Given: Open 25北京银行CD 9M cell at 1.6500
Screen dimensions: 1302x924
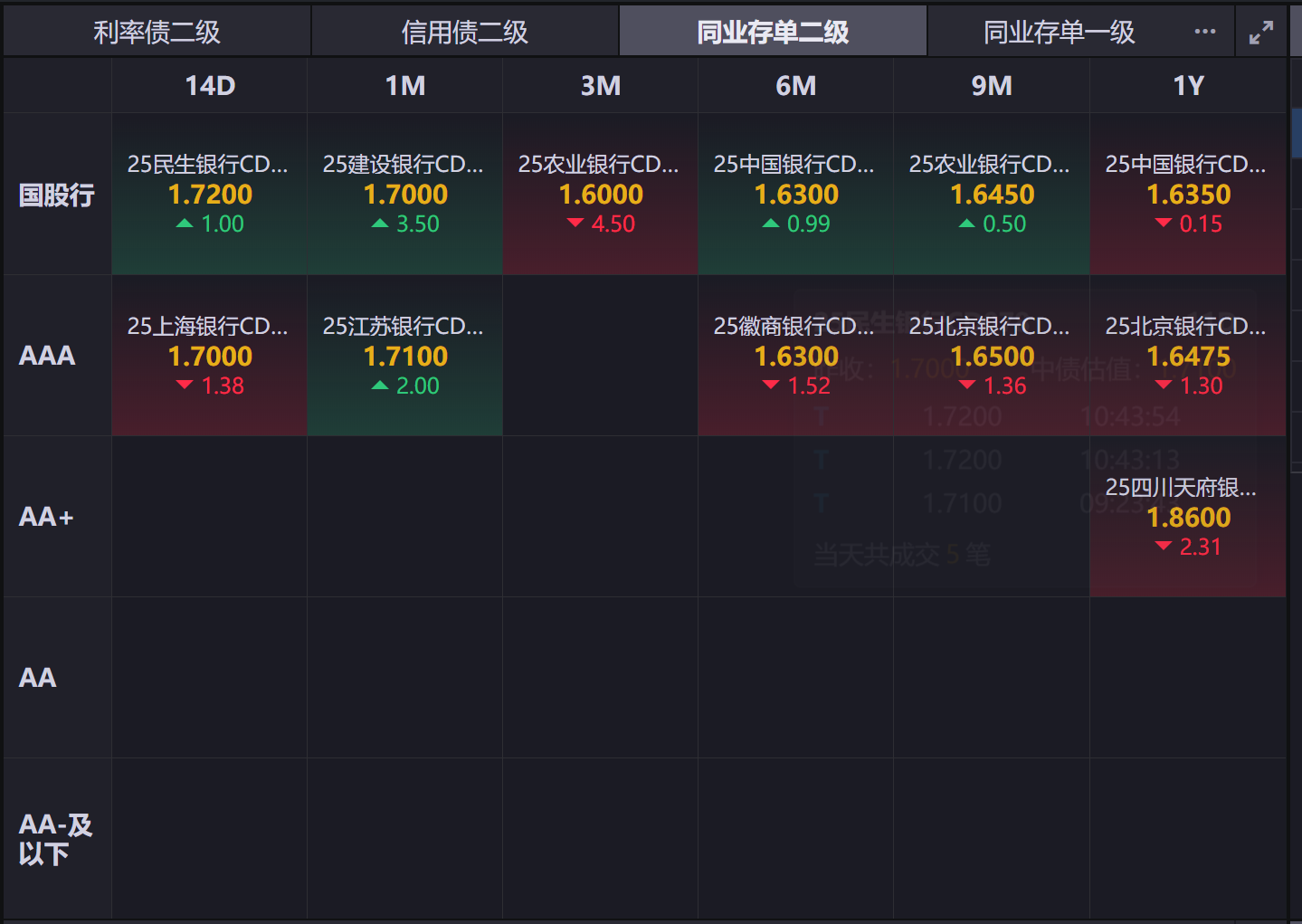Looking at the screenshot, I should tap(992, 356).
